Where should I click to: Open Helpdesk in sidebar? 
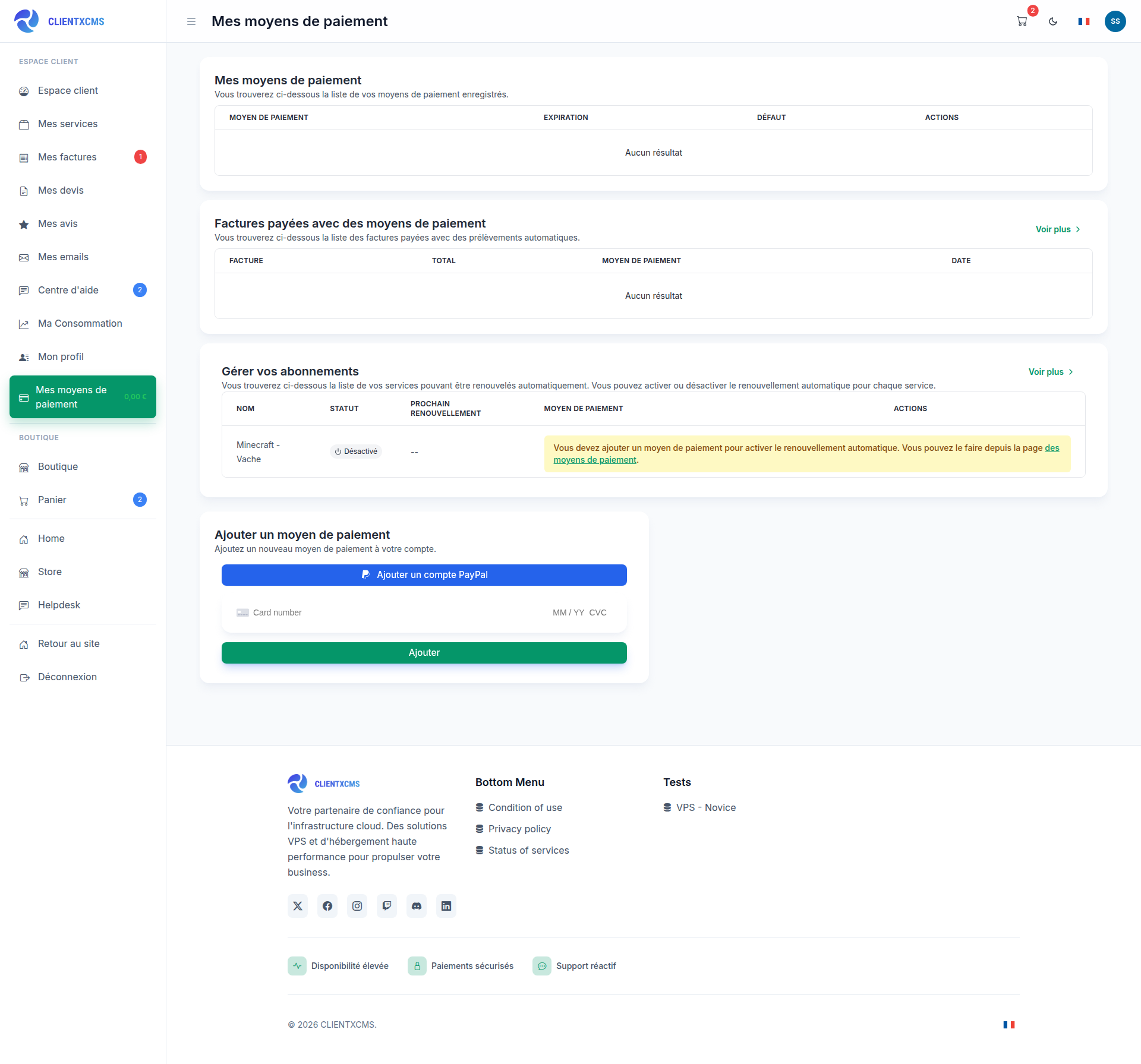83,605
